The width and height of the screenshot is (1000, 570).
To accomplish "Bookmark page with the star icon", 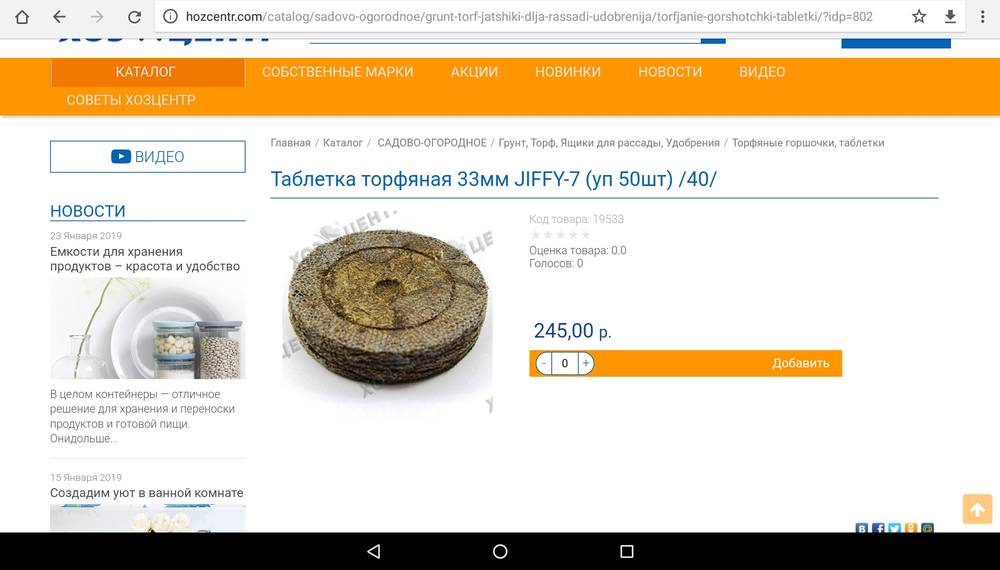I will [919, 17].
